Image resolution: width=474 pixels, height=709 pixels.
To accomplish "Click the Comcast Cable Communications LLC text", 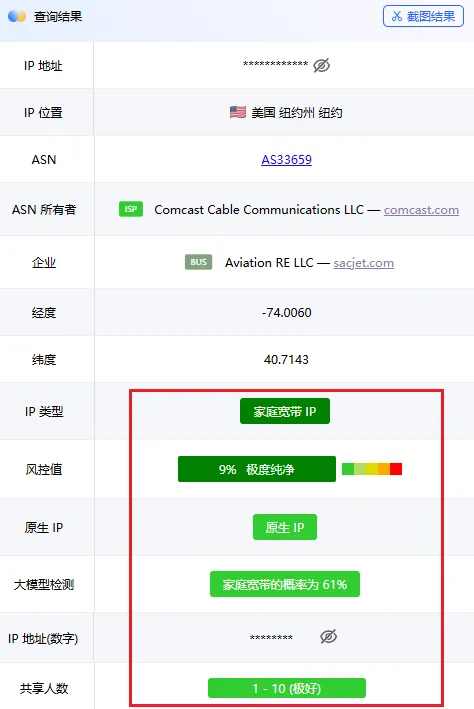I will click(259, 210).
